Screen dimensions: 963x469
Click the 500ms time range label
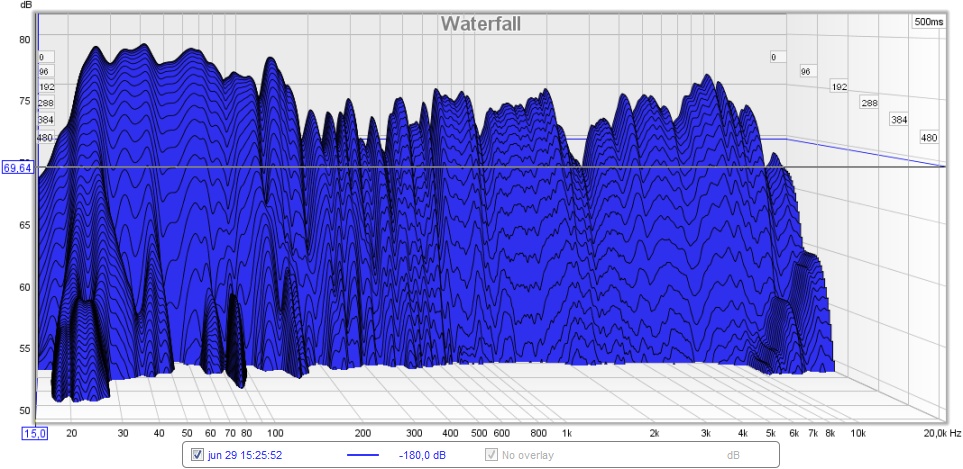[x=929, y=21]
